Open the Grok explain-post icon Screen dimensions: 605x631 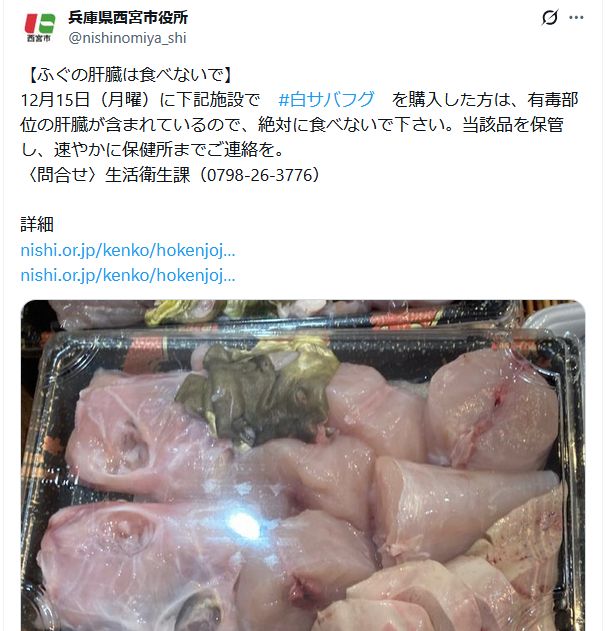click(x=549, y=18)
